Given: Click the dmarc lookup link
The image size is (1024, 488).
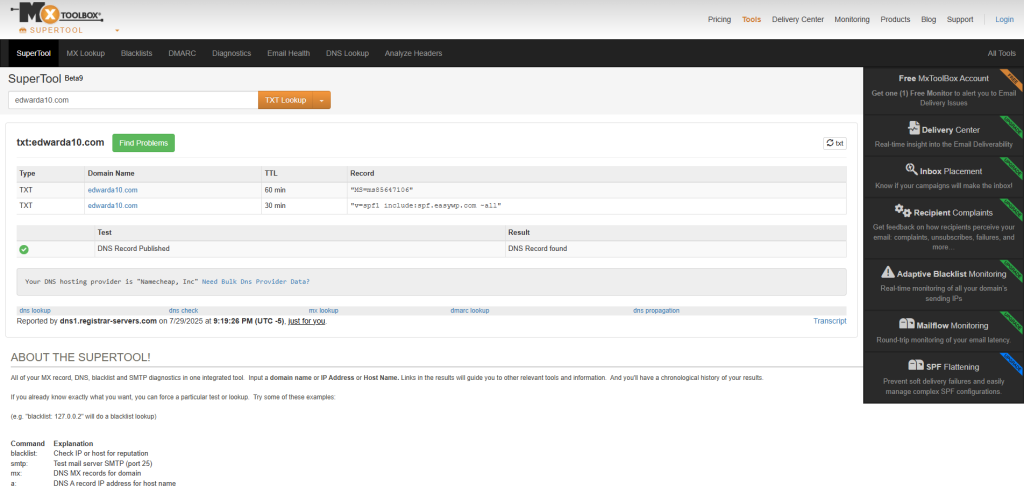Looking at the screenshot, I should point(470,310).
